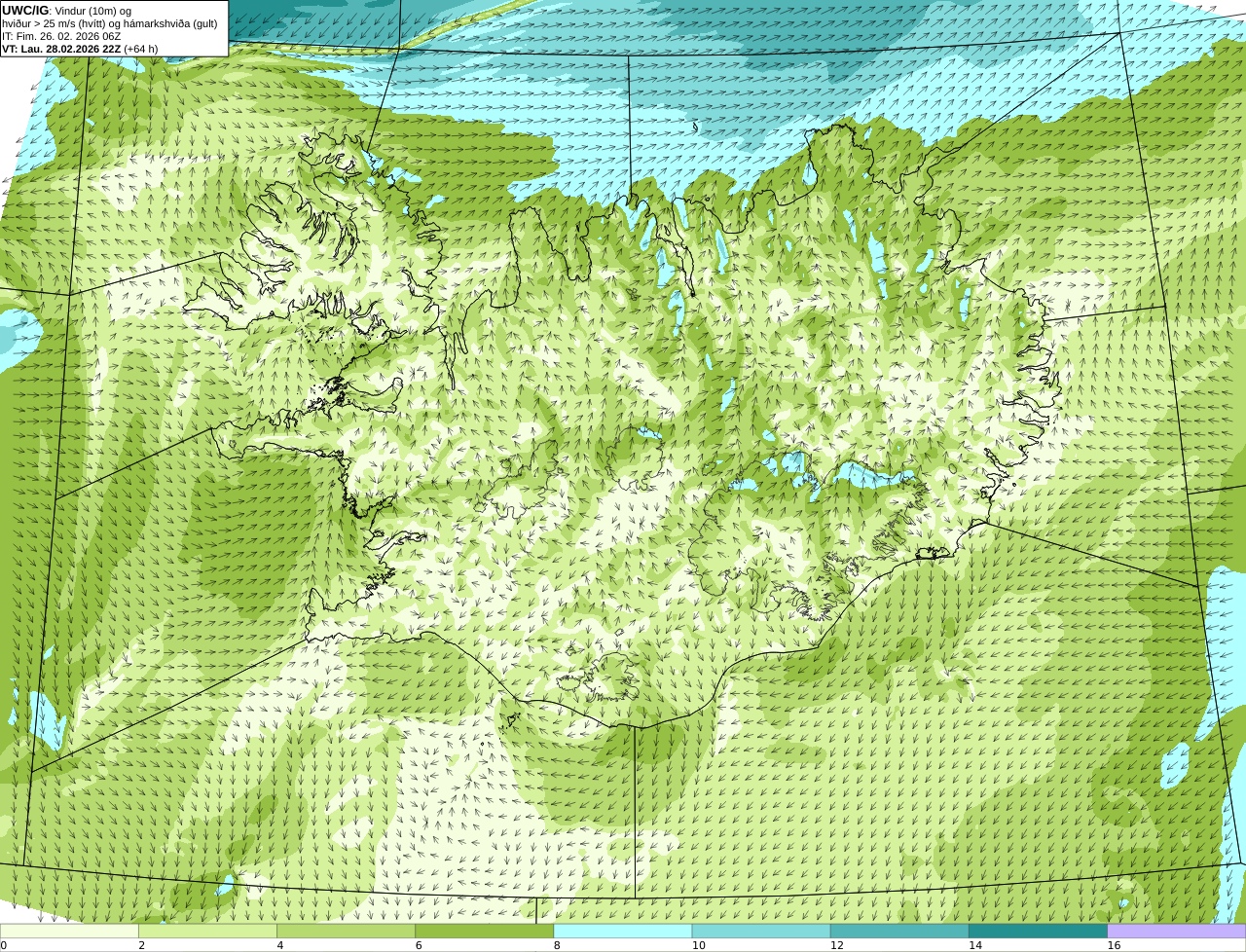Click the purple above-16 m/s legend swatch
Screen dimensions: 1246x952
(1177, 931)
